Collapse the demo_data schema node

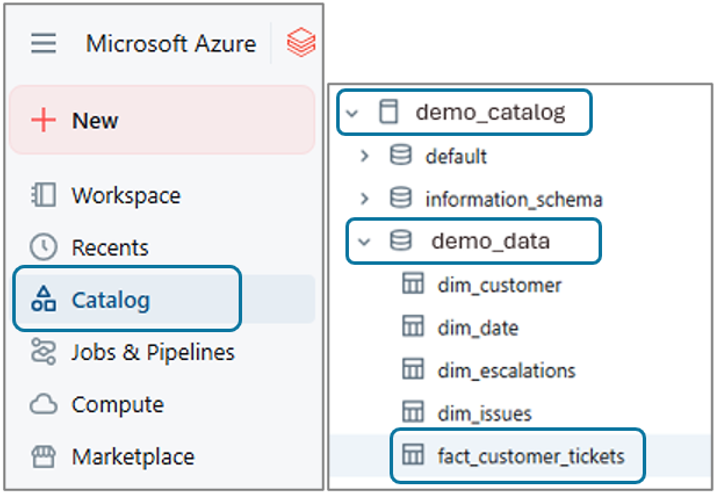[365, 241]
